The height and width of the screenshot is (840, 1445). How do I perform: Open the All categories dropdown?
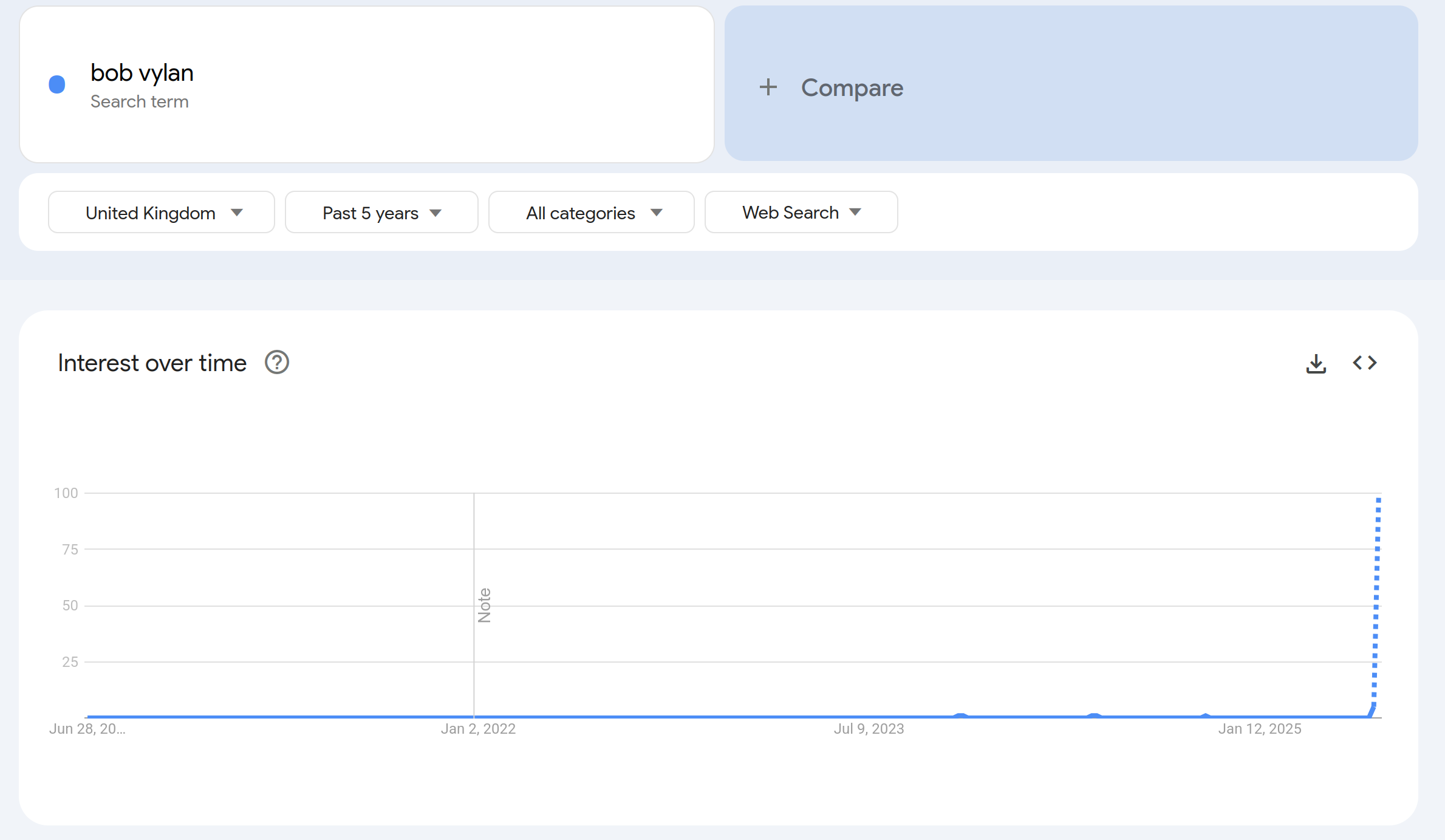(x=591, y=212)
